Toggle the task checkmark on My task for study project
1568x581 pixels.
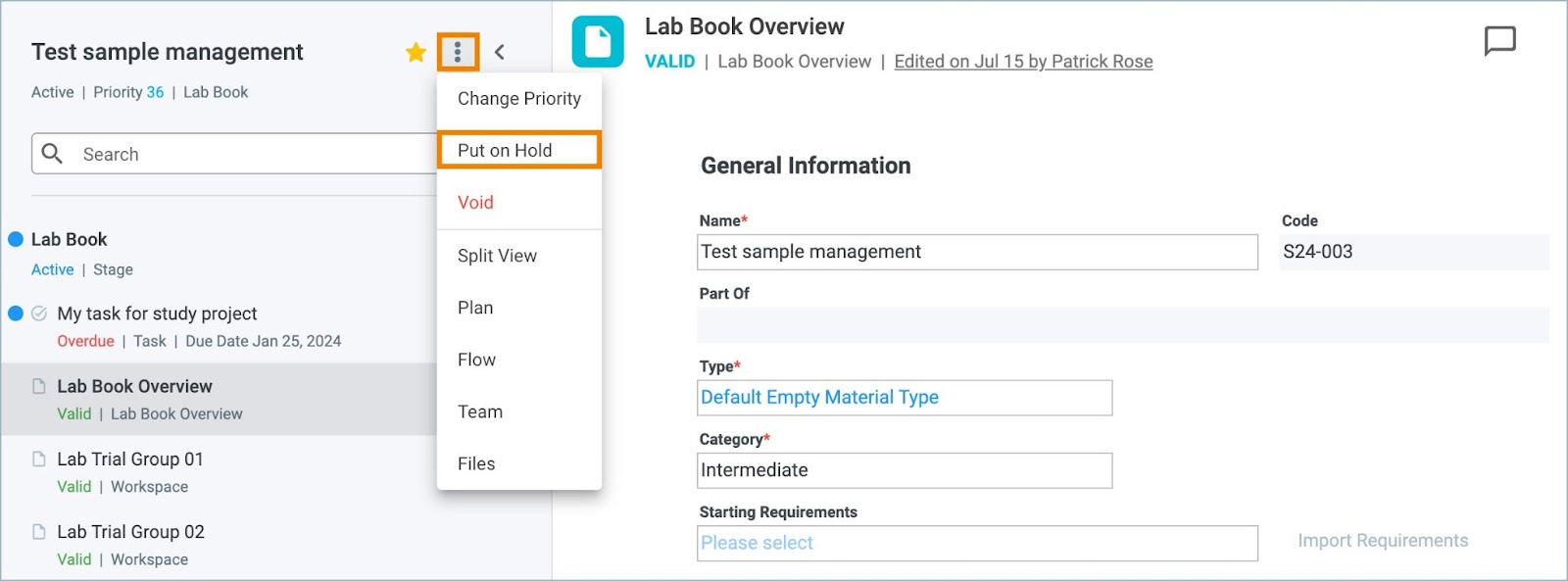point(39,314)
